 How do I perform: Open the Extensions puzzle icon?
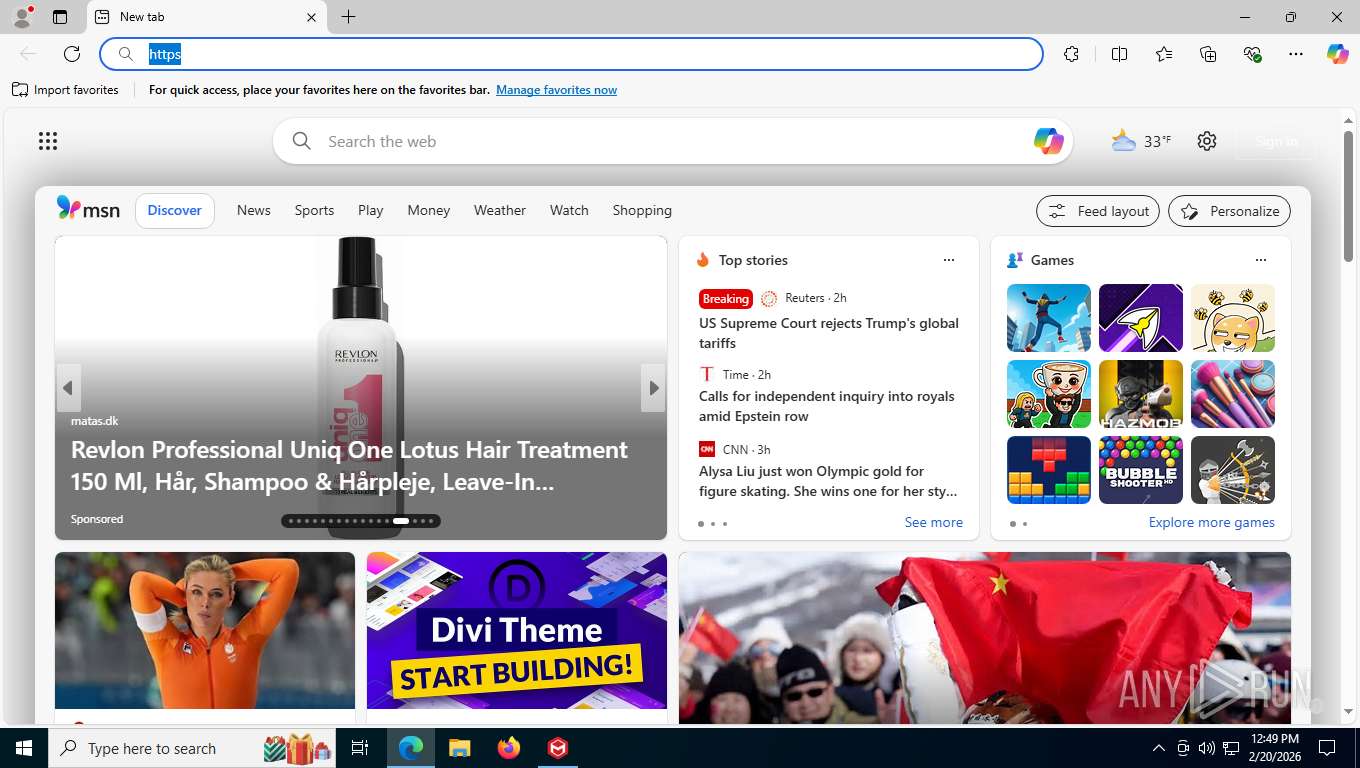pyautogui.click(x=1071, y=54)
